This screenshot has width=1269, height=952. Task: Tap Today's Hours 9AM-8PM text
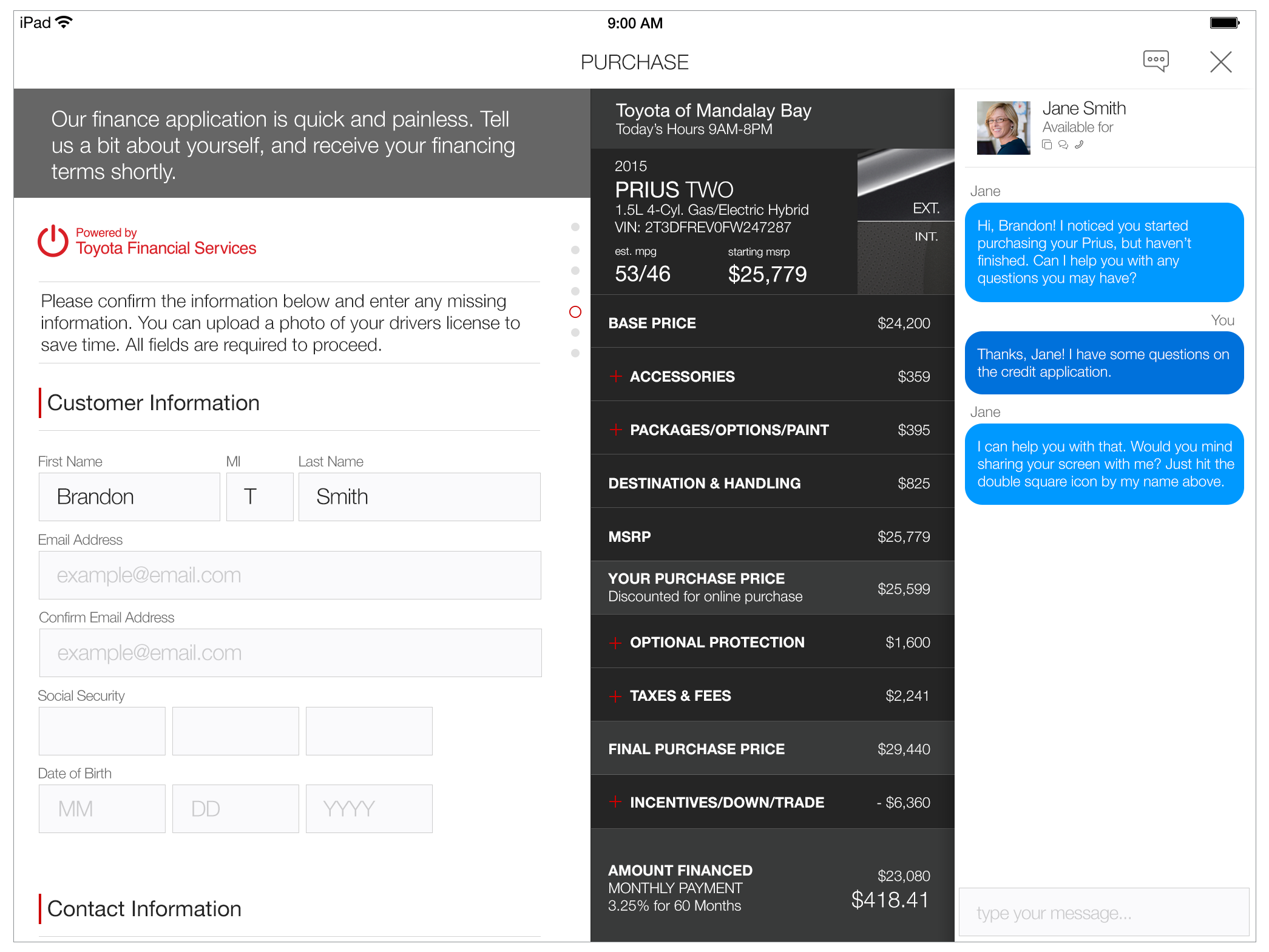coord(694,129)
